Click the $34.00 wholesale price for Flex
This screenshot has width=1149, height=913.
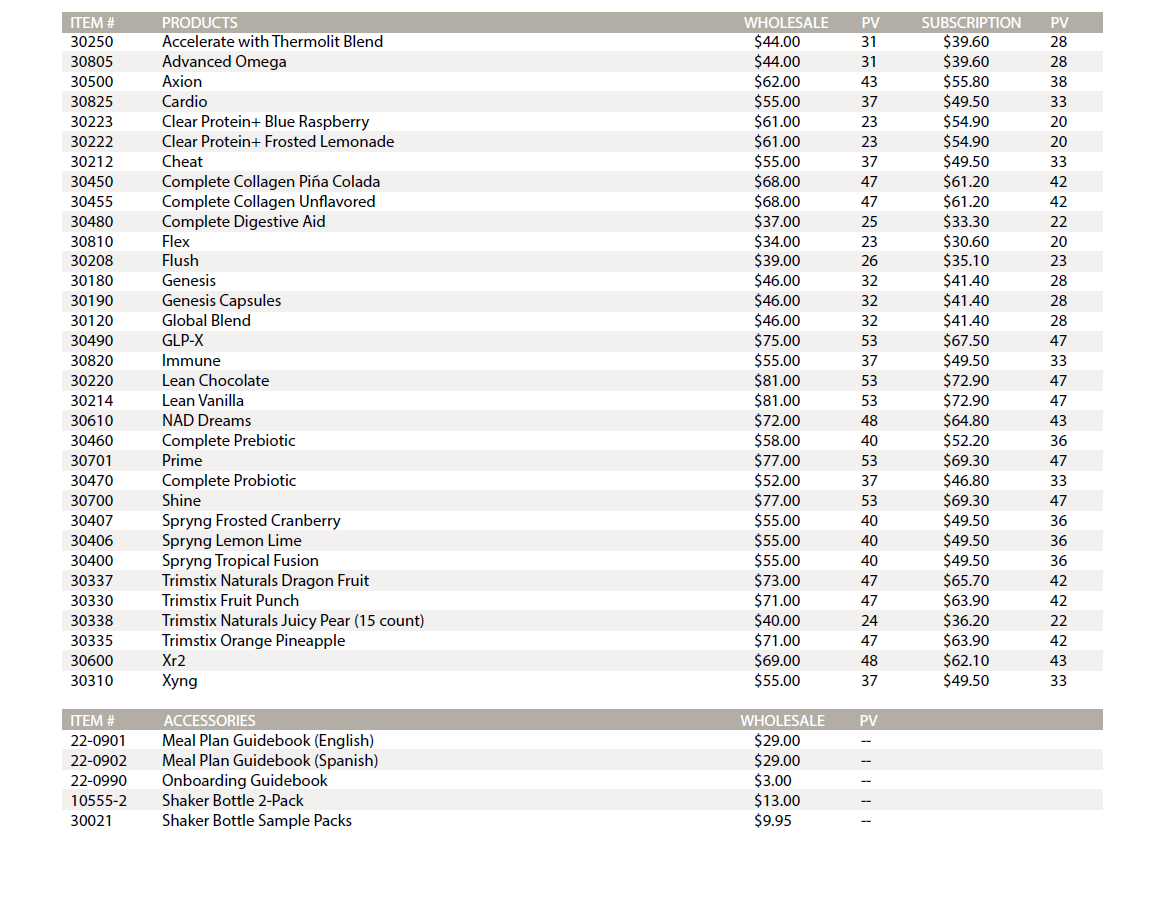tap(777, 241)
